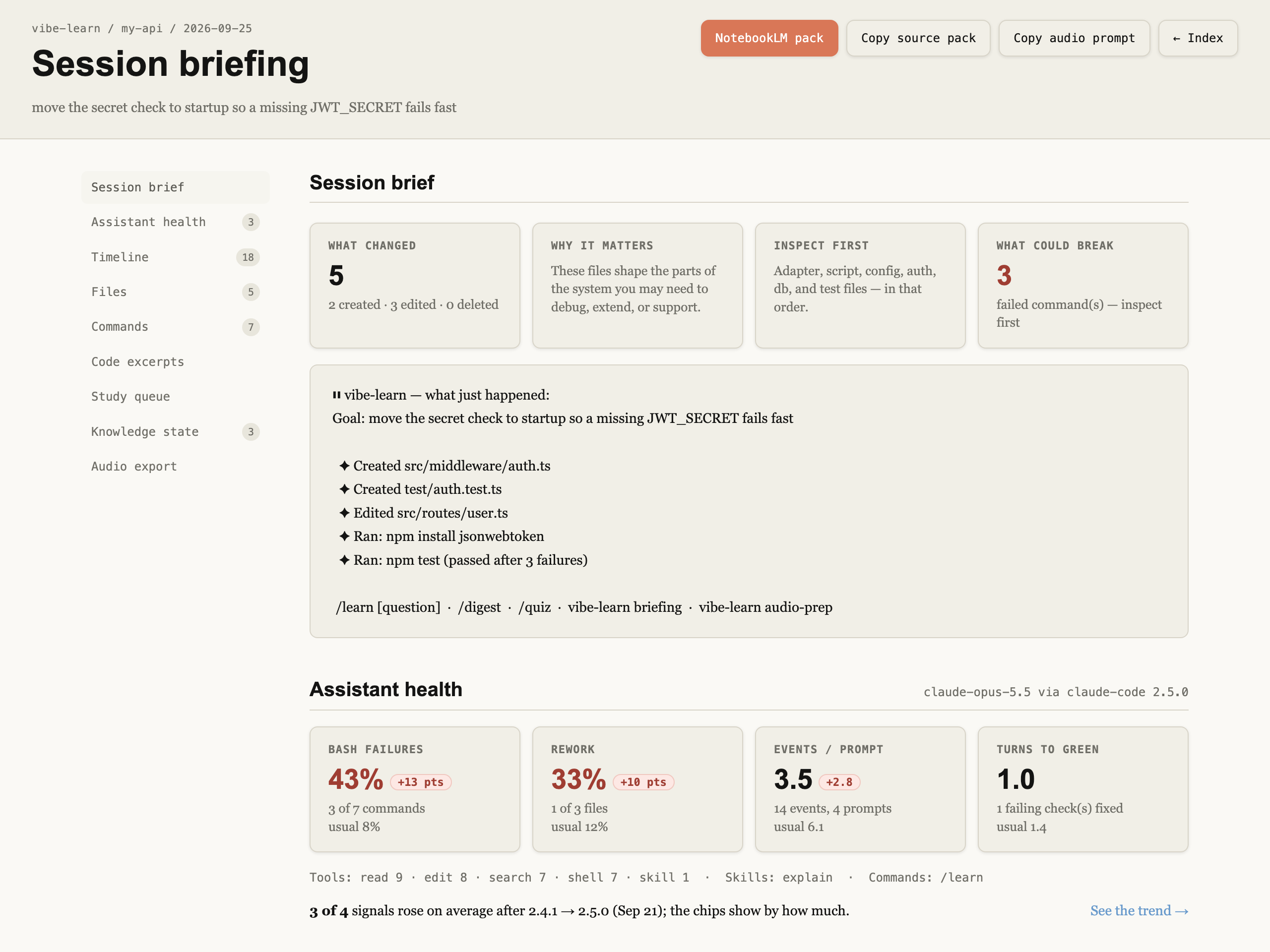Click the 14 events, 4 prompts text
The height and width of the screenshot is (952, 1270).
832,808
